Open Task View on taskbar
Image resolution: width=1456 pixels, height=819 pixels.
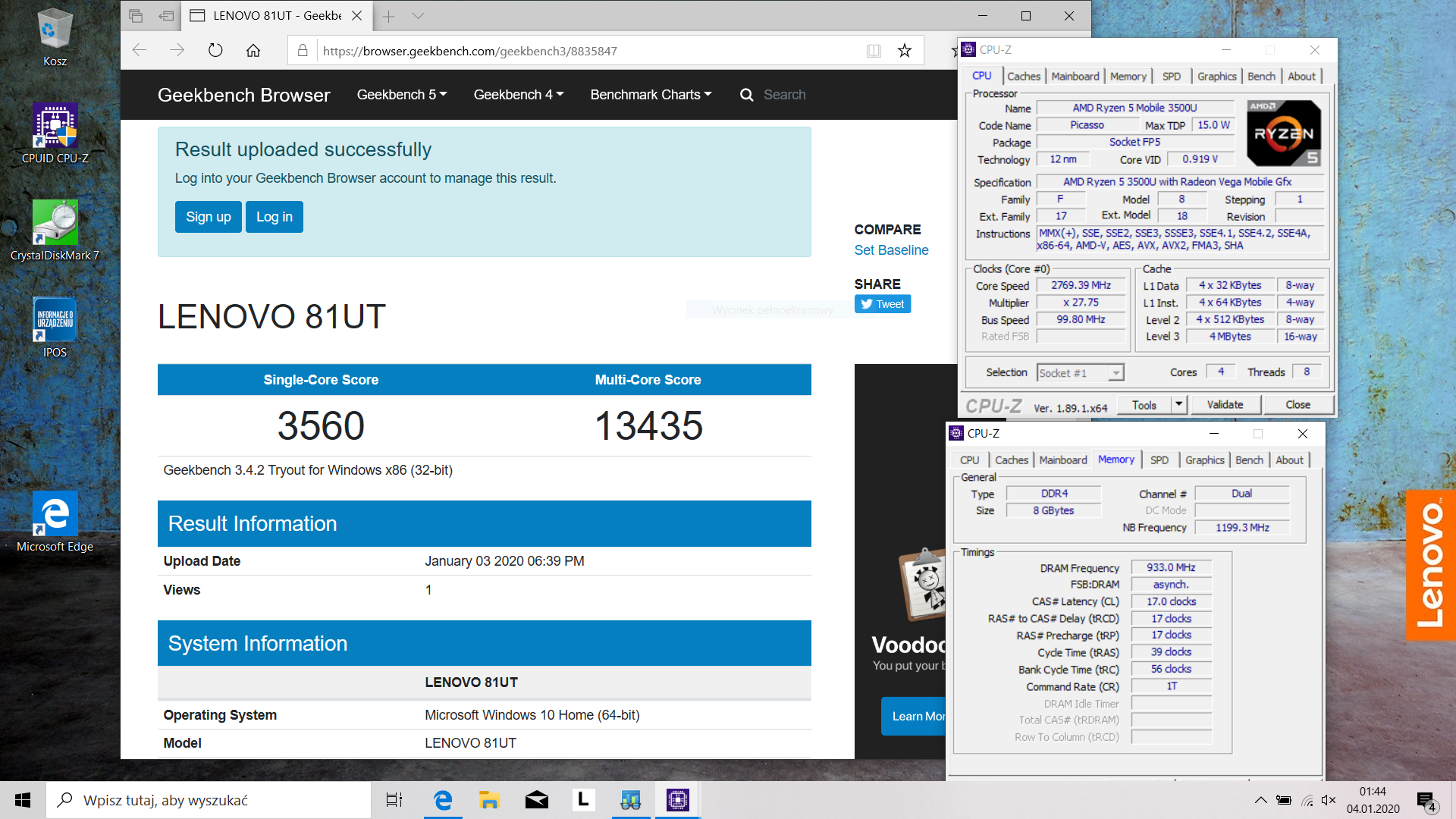(x=394, y=800)
